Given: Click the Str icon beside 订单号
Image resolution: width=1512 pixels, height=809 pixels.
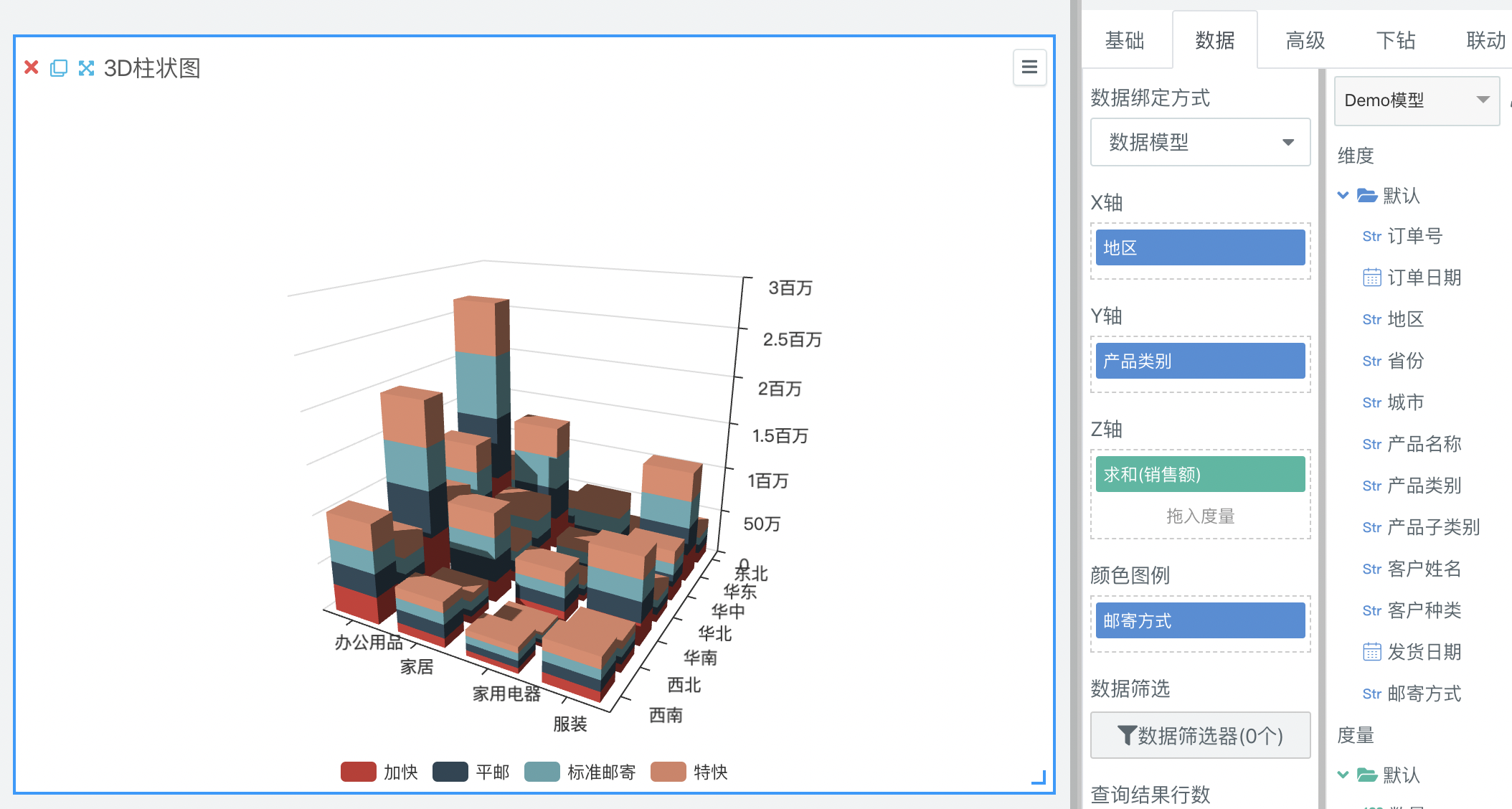Looking at the screenshot, I should 1371,236.
